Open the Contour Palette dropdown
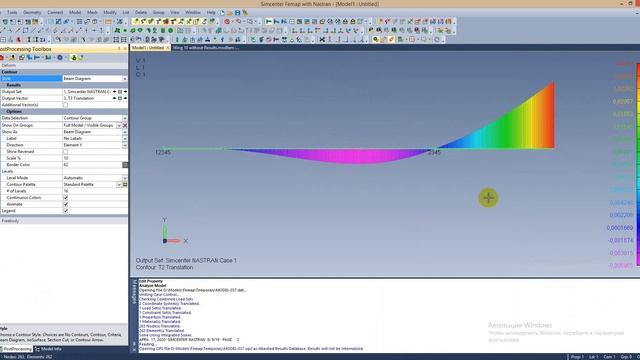Viewport: 640px width, 360px height. point(119,184)
